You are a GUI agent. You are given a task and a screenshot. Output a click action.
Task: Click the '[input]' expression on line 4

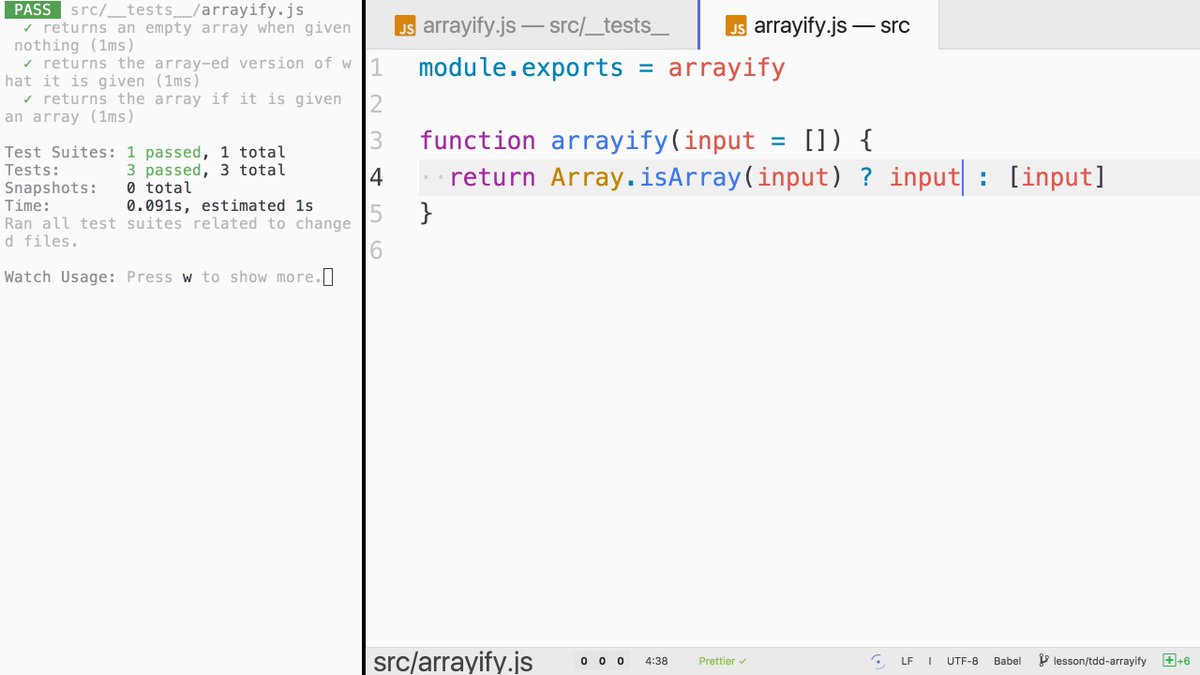click(x=1057, y=177)
